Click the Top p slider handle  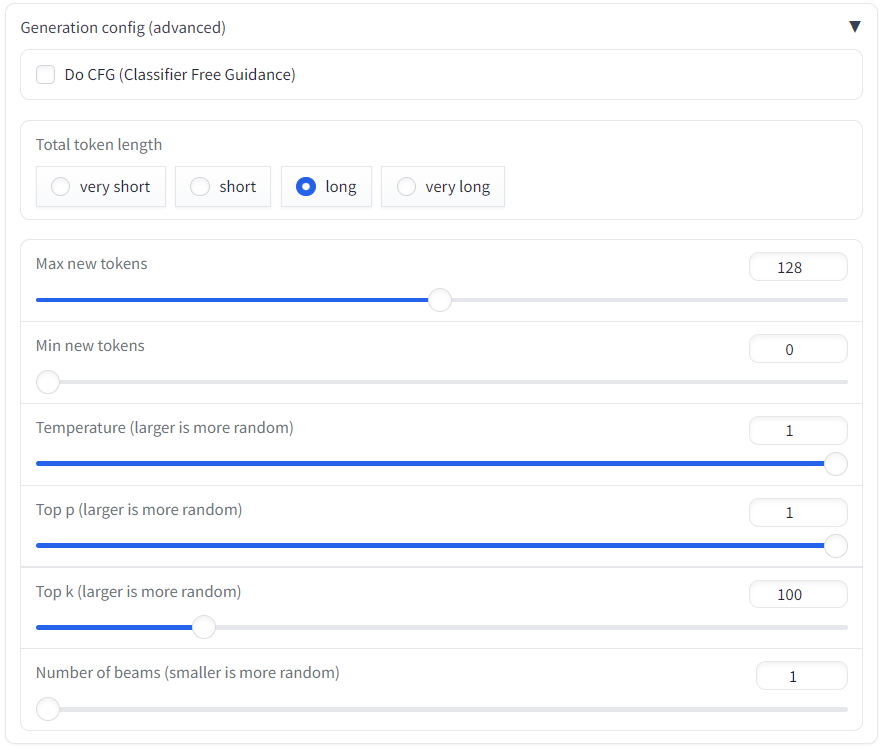(x=835, y=546)
